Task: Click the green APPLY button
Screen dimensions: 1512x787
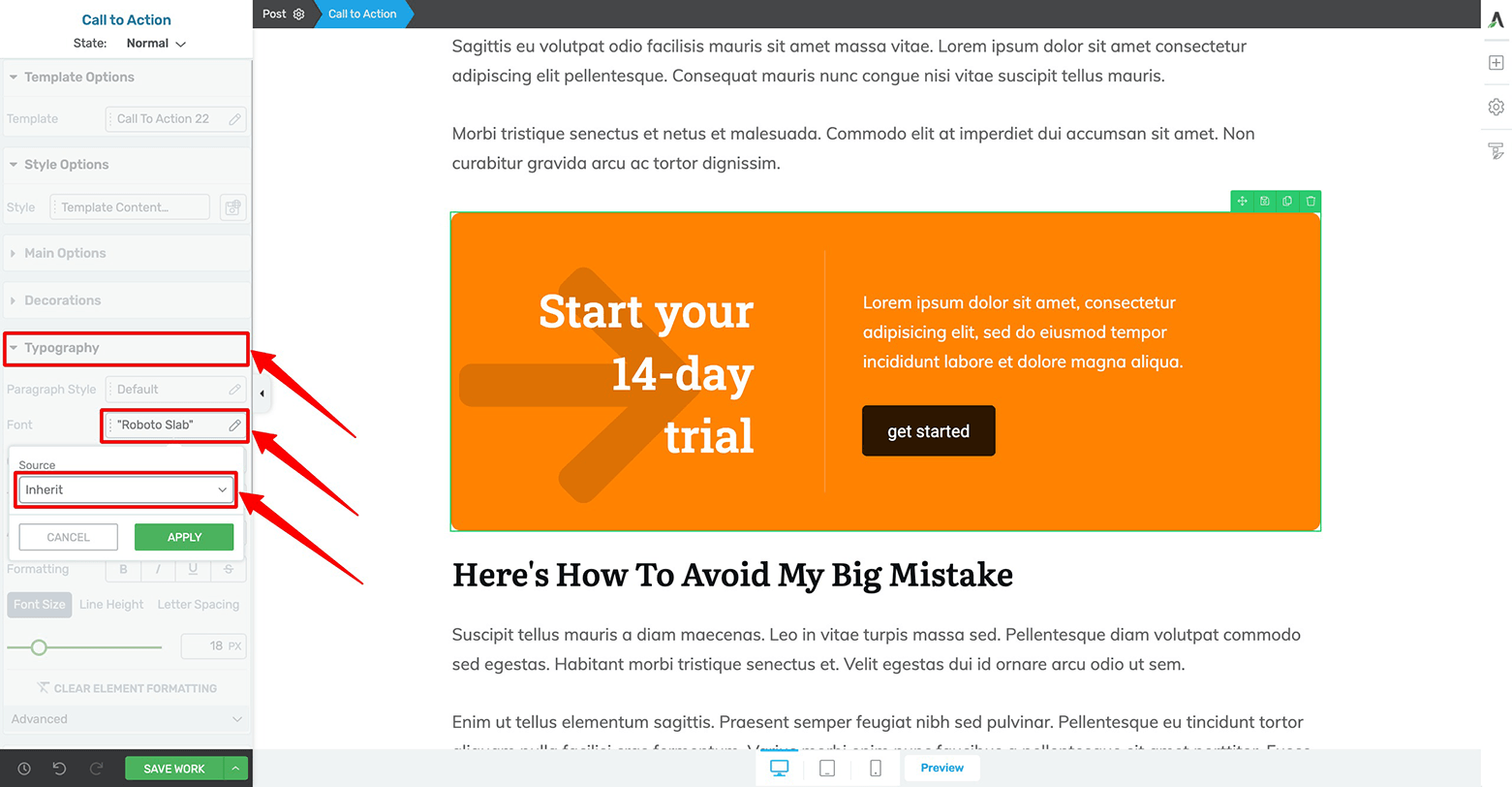Action: (x=184, y=537)
